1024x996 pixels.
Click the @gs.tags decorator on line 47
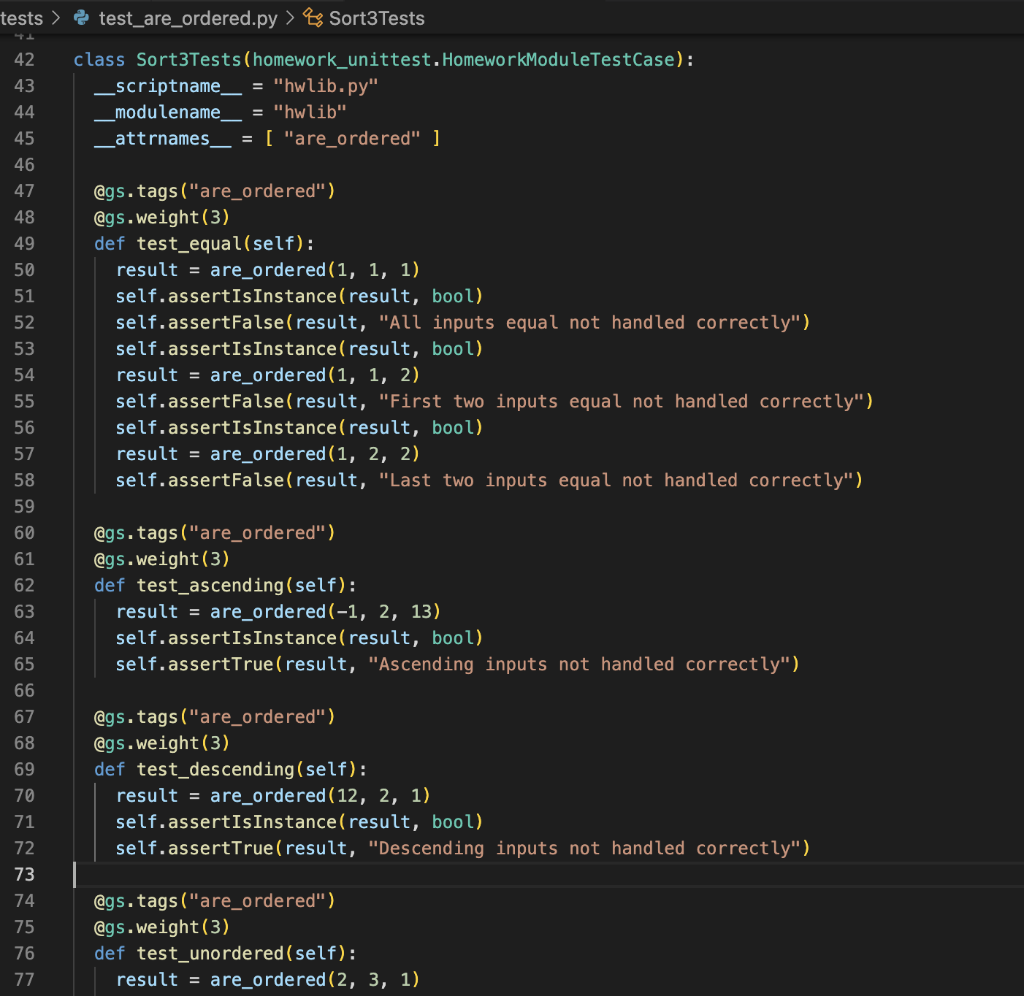[215, 191]
